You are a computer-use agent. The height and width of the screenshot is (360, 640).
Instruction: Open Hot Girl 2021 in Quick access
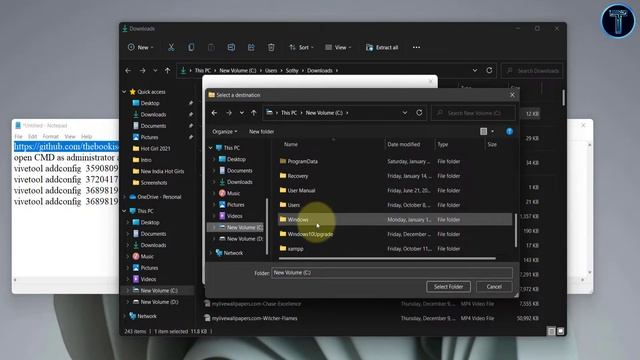(155, 149)
